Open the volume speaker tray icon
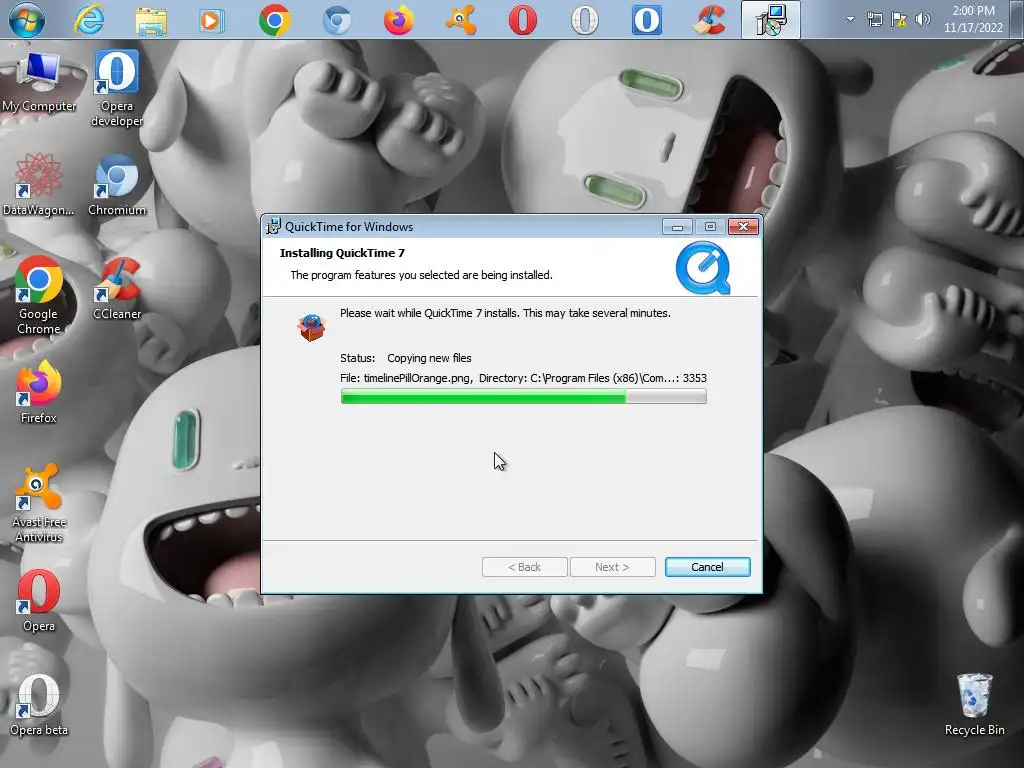Viewport: 1024px width, 768px height. [923, 19]
